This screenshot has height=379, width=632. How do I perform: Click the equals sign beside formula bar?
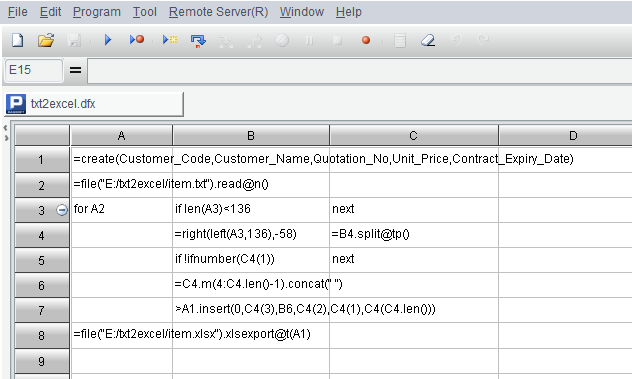point(75,70)
